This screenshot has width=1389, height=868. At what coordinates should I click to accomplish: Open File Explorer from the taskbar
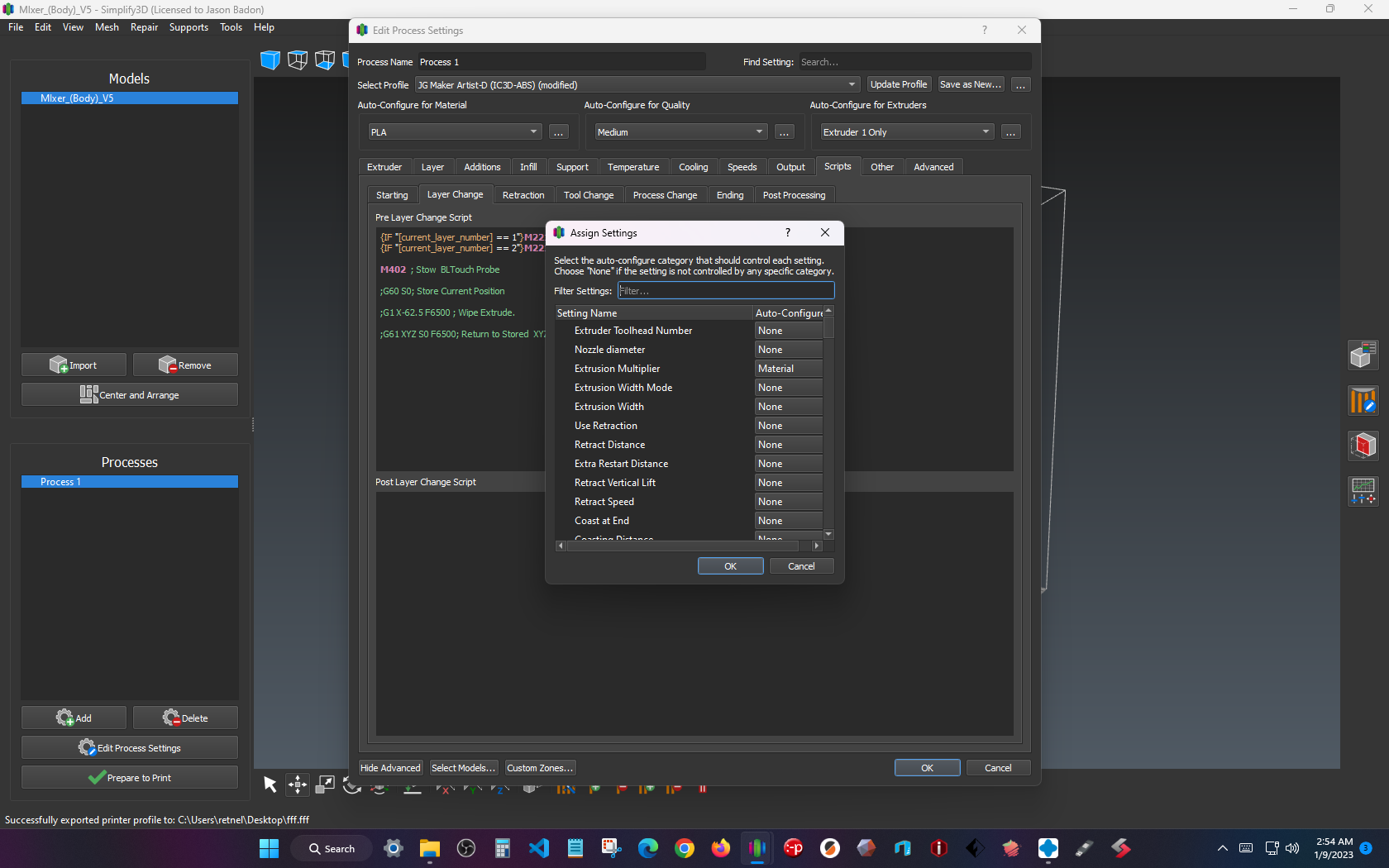pyautogui.click(x=430, y=848)
